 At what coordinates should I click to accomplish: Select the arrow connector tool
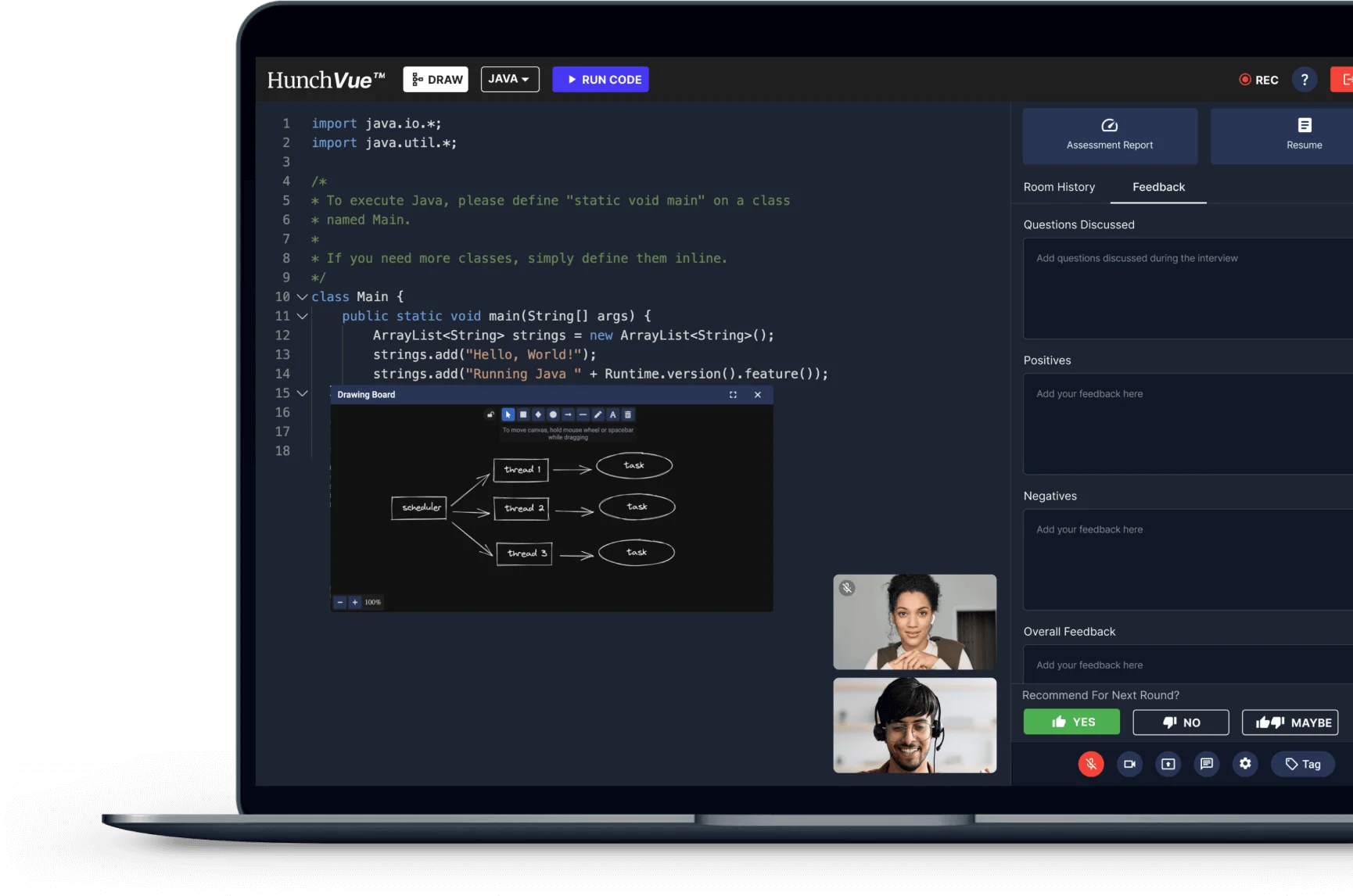pos(568,414)
